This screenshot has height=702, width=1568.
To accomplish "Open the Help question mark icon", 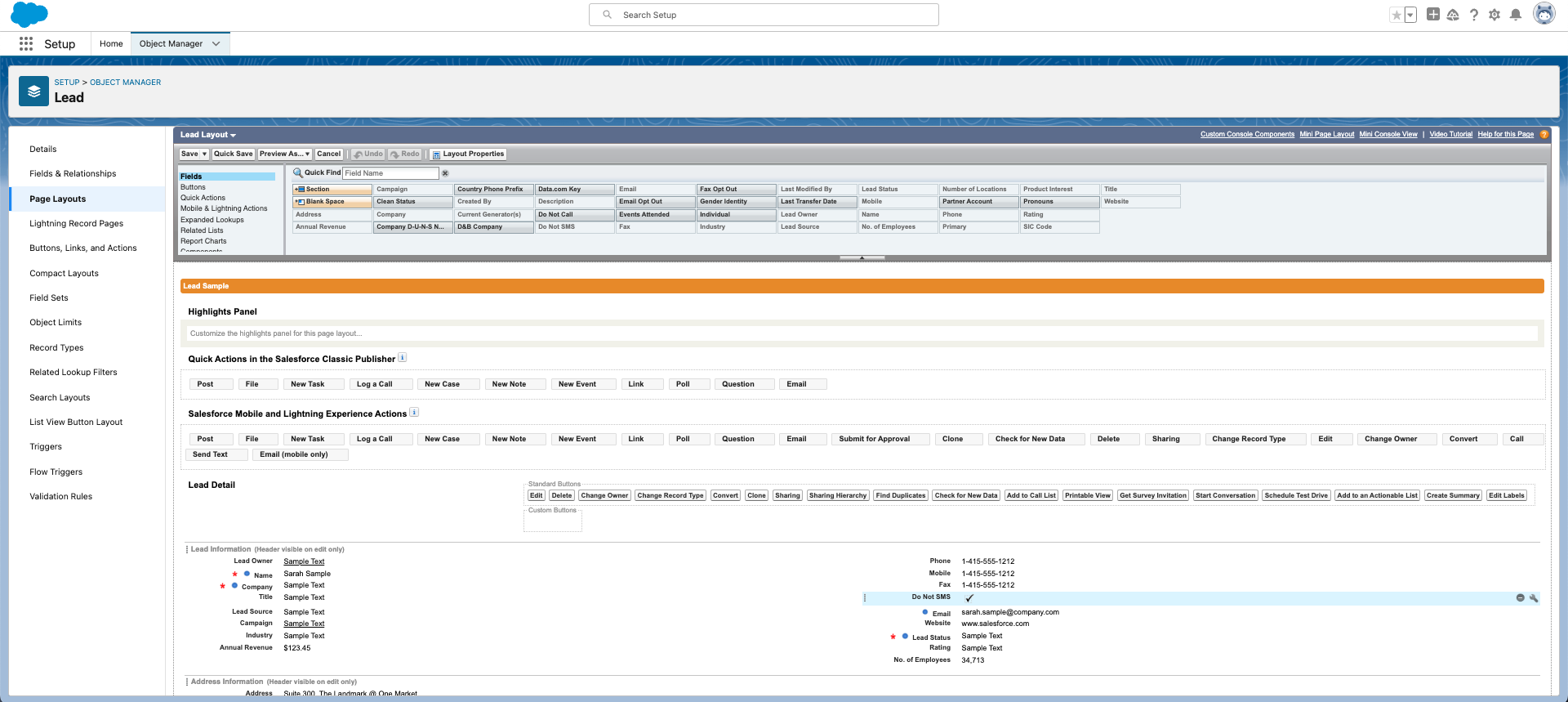I will [1474, 15].
